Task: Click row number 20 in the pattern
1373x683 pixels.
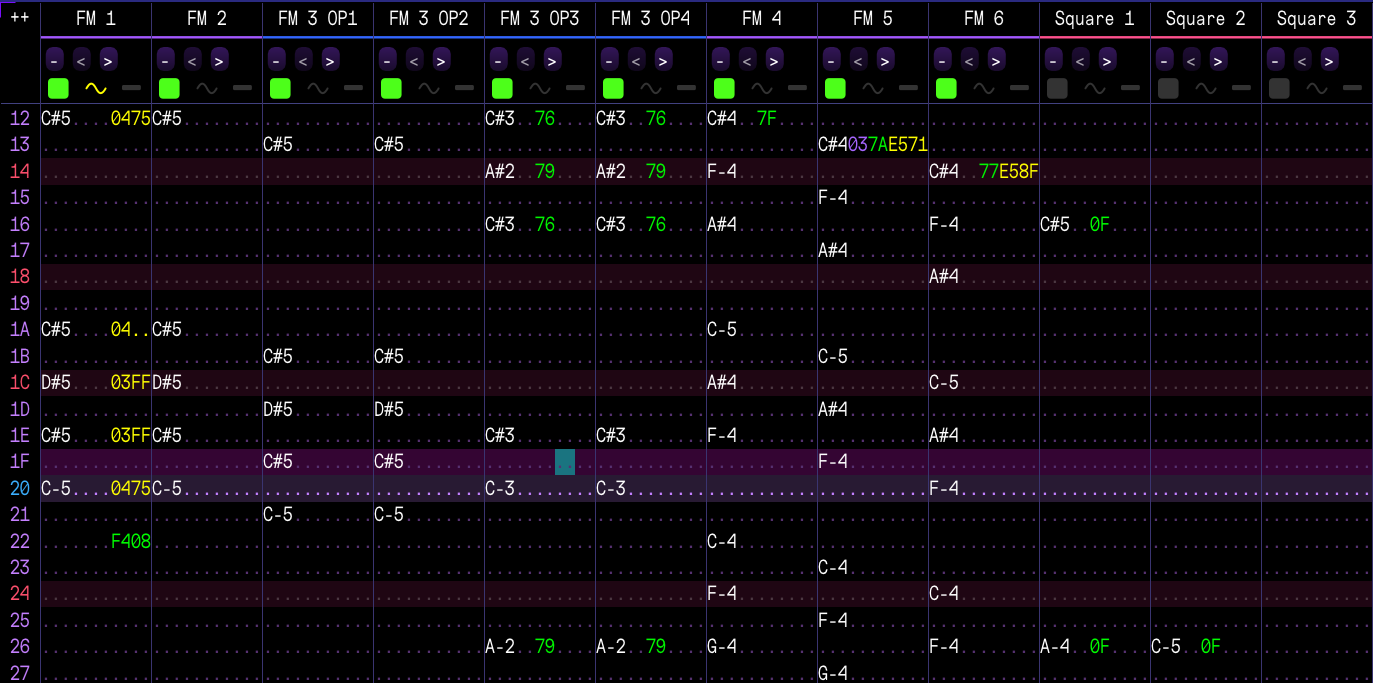Action: pyautogui.click(x=20, y=489)
